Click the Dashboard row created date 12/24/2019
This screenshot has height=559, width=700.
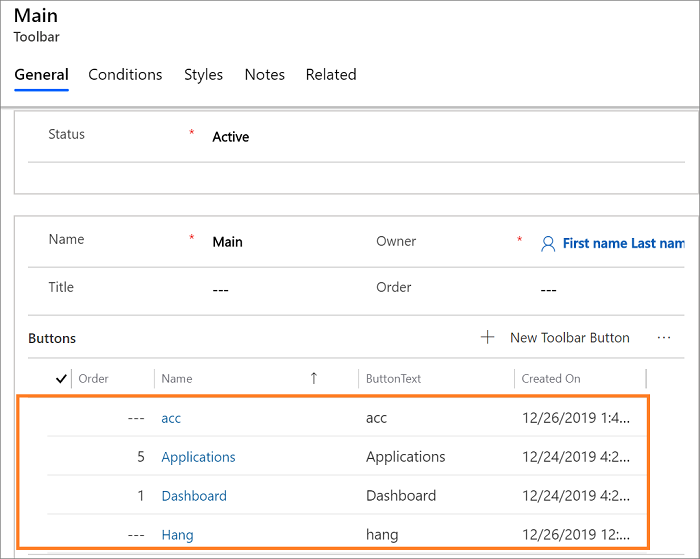click(x=576, y=496)
